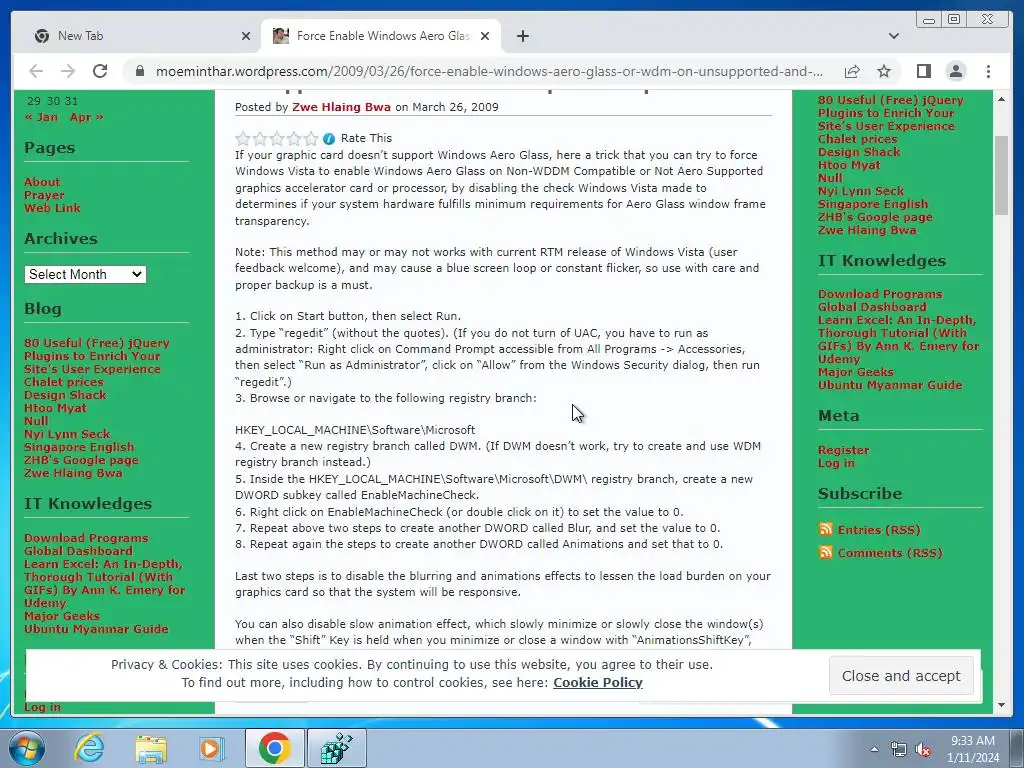Rate the post with first star

pyautogui.click(x=243, y=138)
